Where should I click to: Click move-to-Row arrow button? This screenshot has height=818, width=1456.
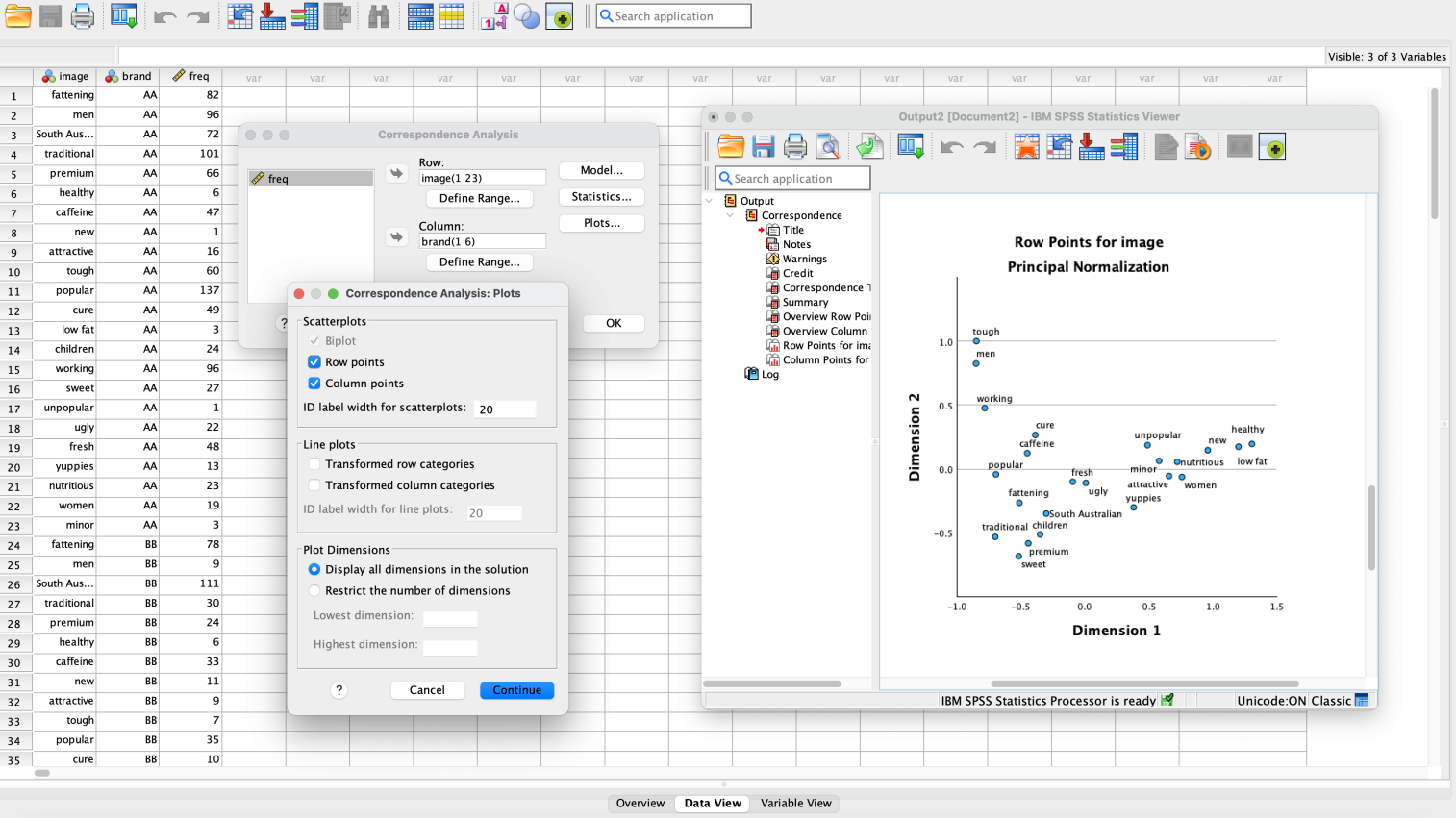point(396,174)
